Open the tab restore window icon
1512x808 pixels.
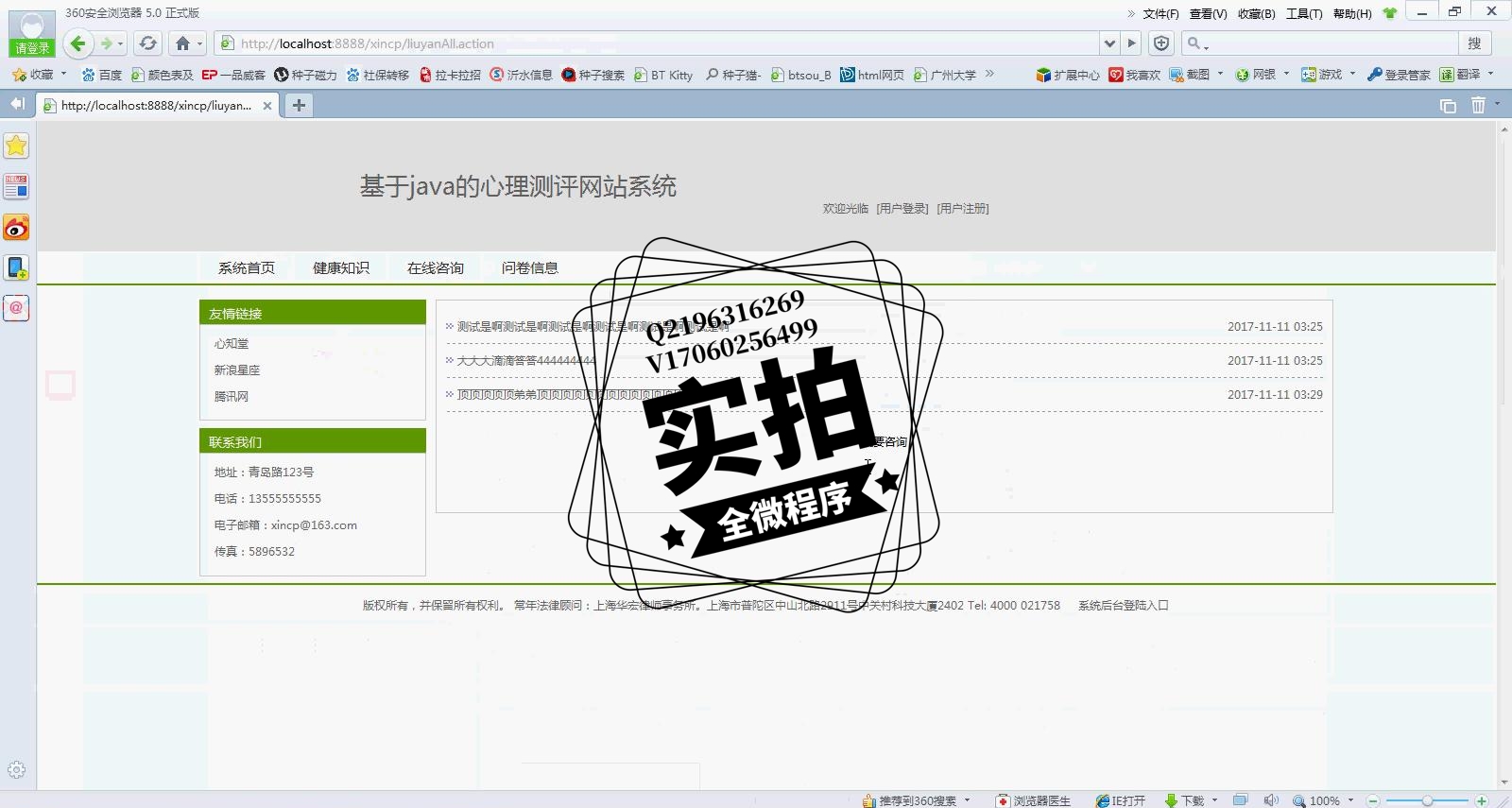point(1448,106)
